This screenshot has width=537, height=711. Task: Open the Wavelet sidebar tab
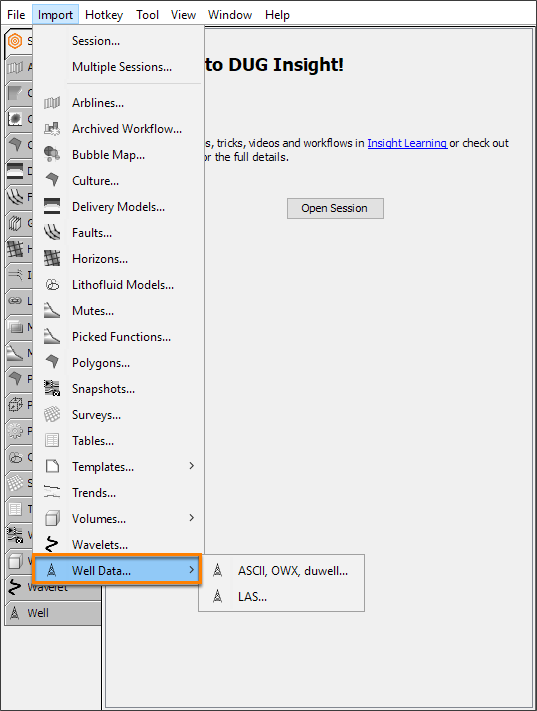tap(53, 587)
